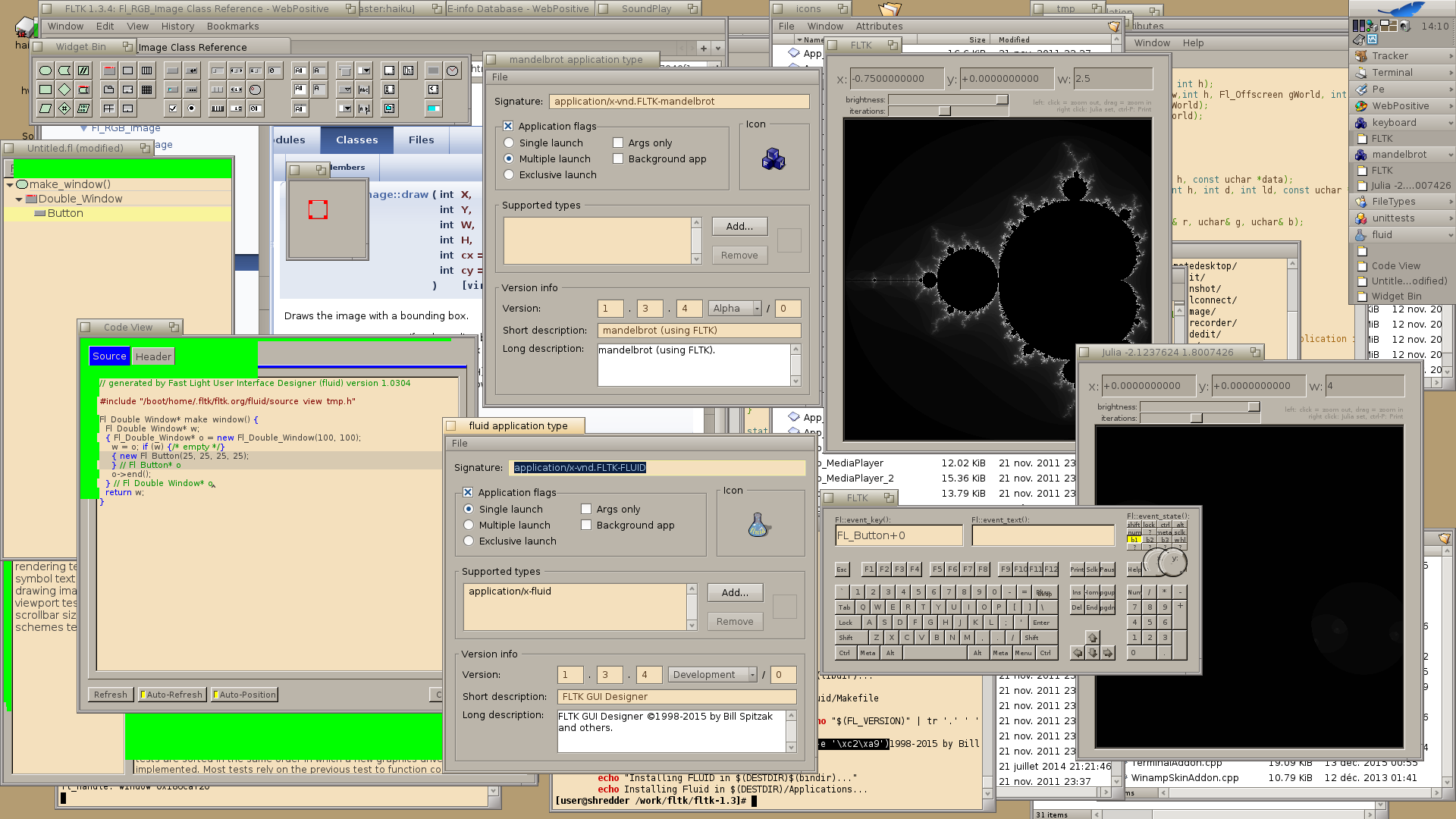The height and width of the screenshot is (819, 1456).
Task: Adjust the mandelbrot iterations slider
Action: click(x=944, y=111)
